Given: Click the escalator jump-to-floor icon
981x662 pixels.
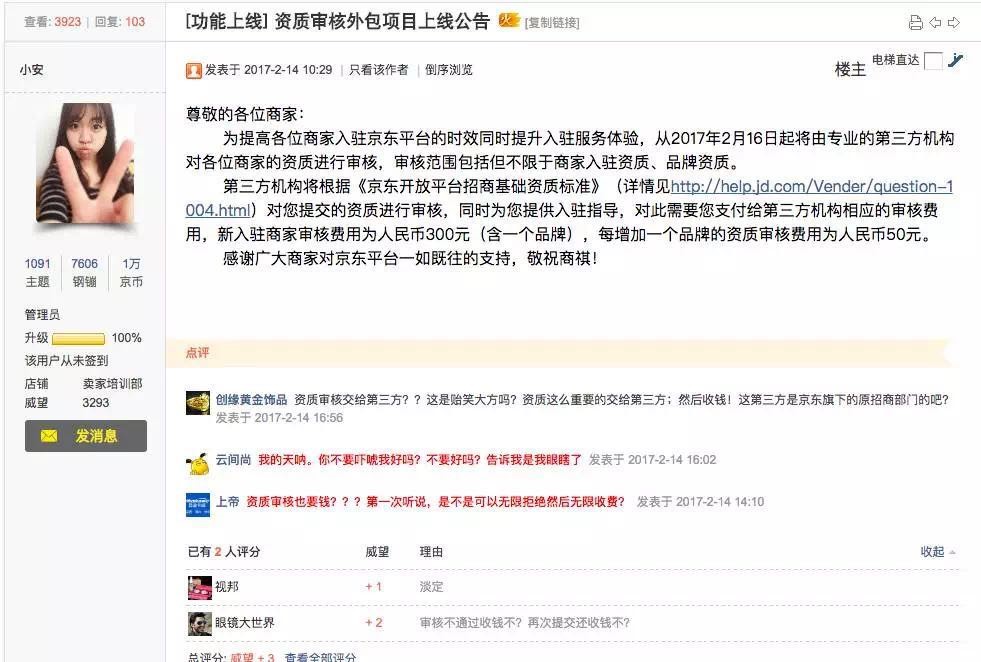Looking at the screenshot, I should point(955,60).
